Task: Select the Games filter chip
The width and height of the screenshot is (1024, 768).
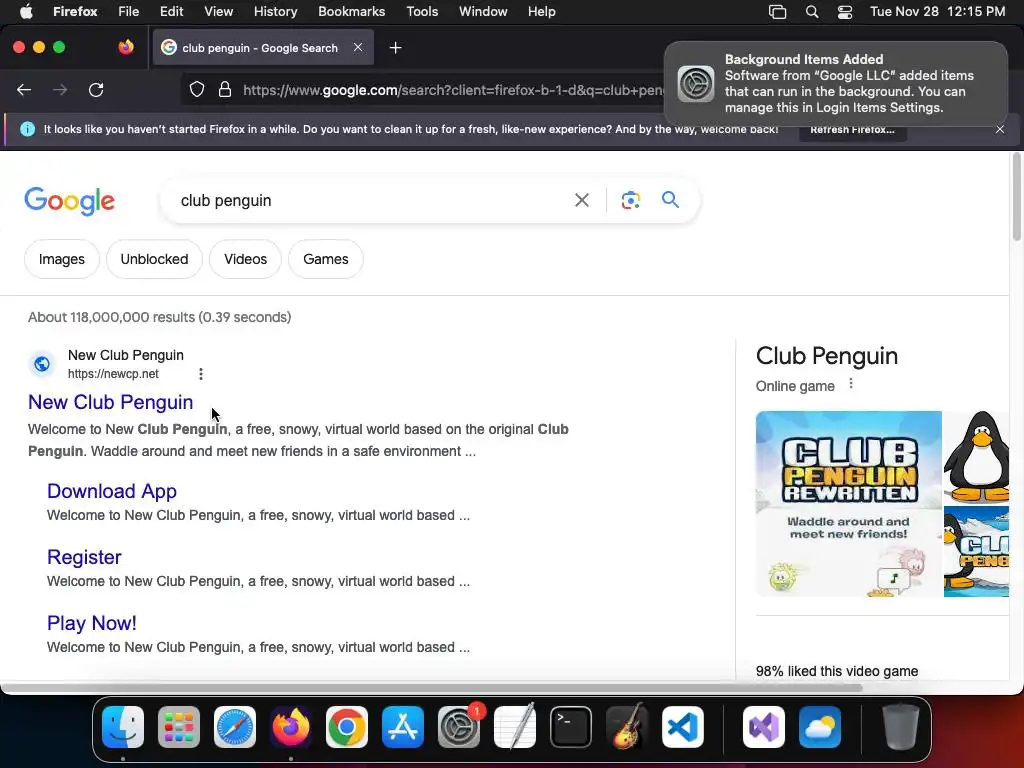Action: point(326,259)
